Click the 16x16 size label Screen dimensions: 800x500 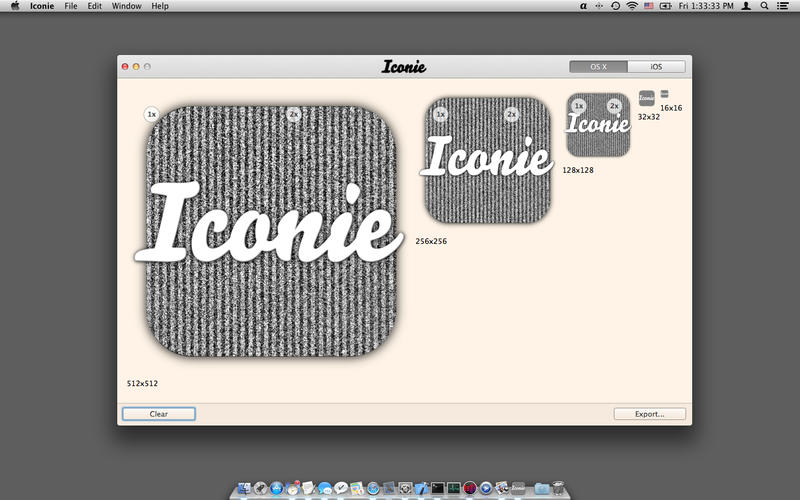point(671,108)
